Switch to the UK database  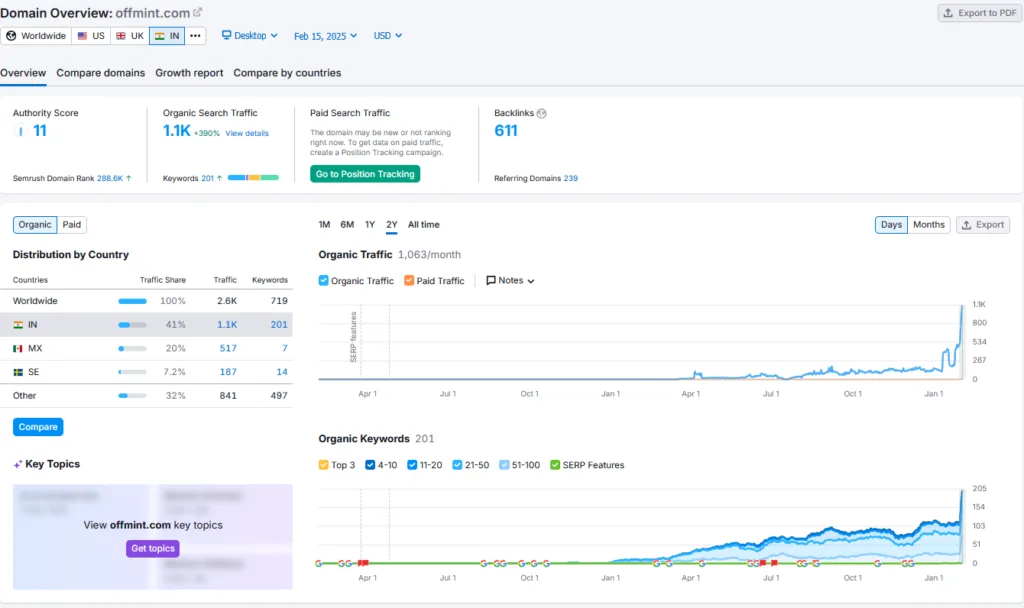coord(129,36)
